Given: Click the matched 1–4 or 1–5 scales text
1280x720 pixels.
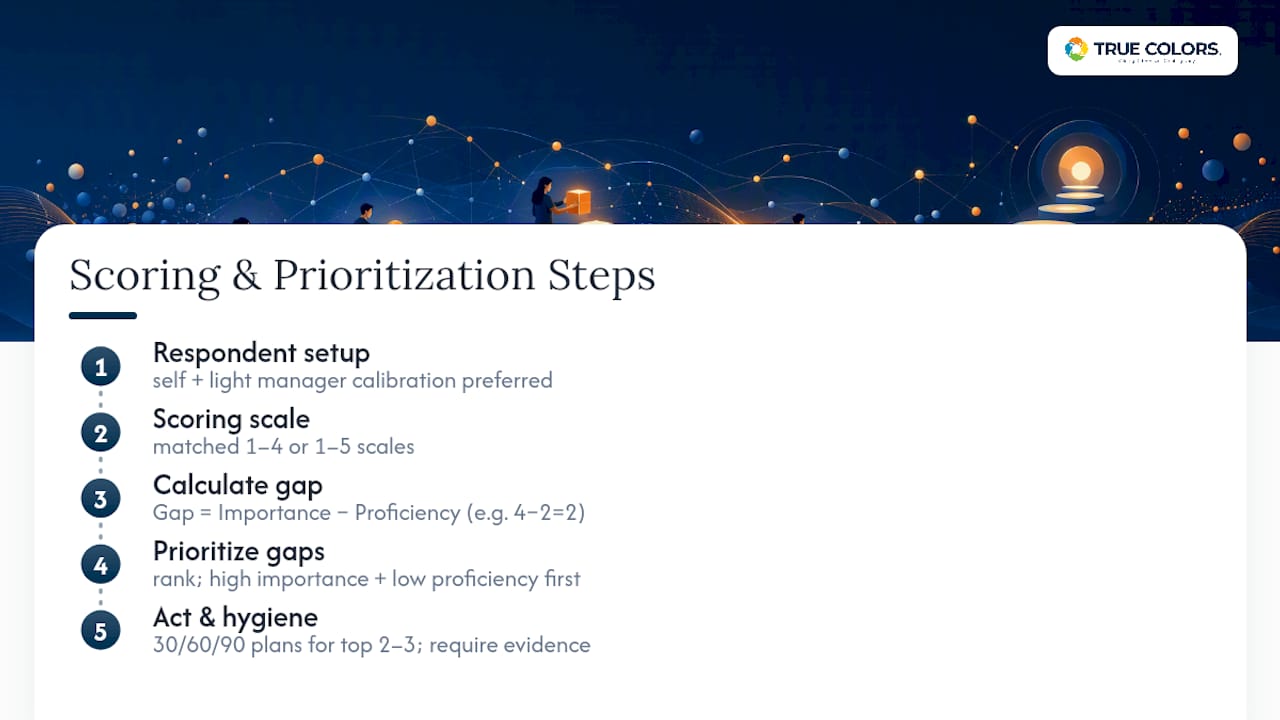Looking at the screenshot, I should coord(284,447).
